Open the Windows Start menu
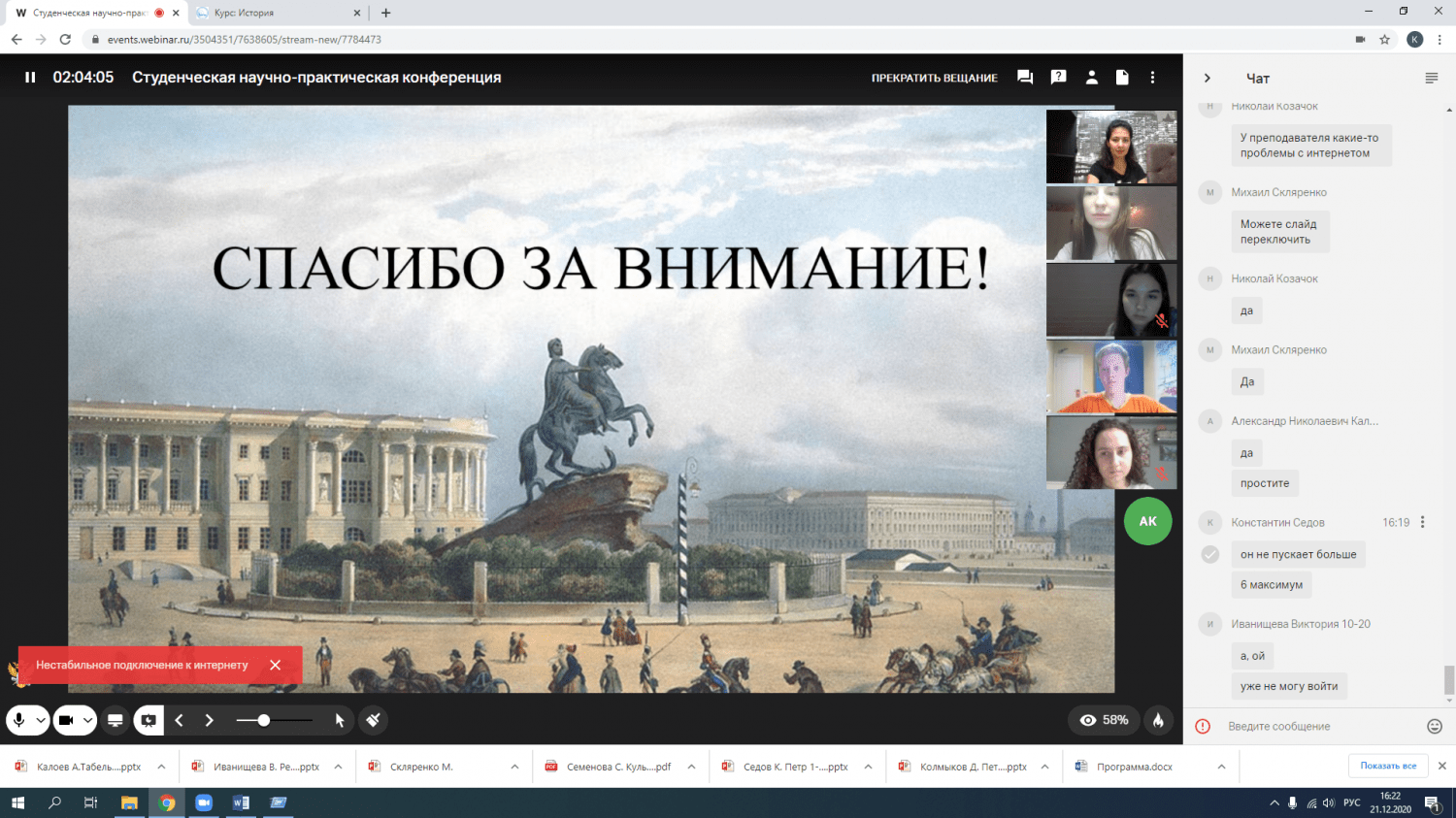1456x818 pixels. tap(17, 802)
